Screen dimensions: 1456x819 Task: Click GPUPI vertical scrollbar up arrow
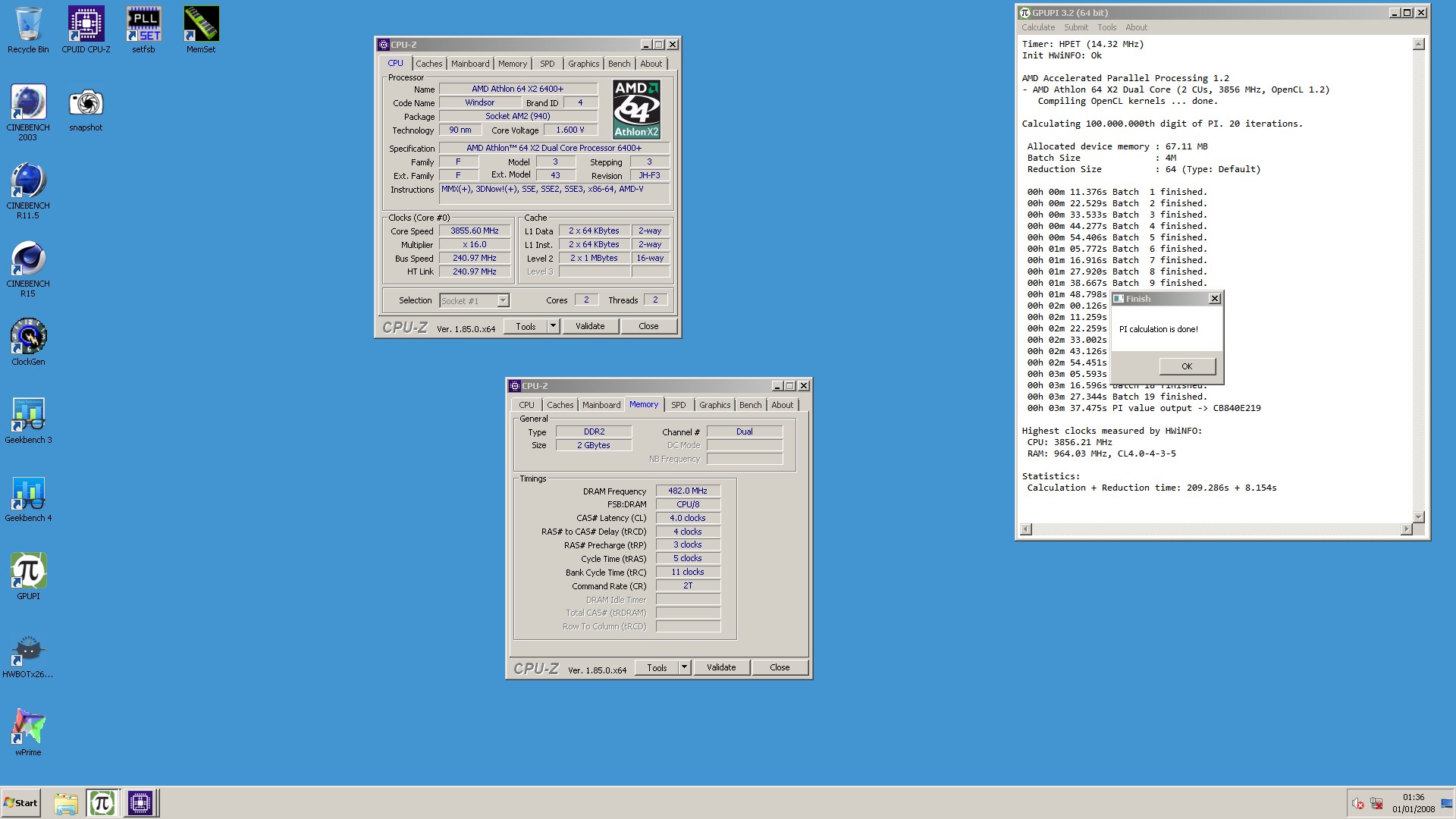1418,44
